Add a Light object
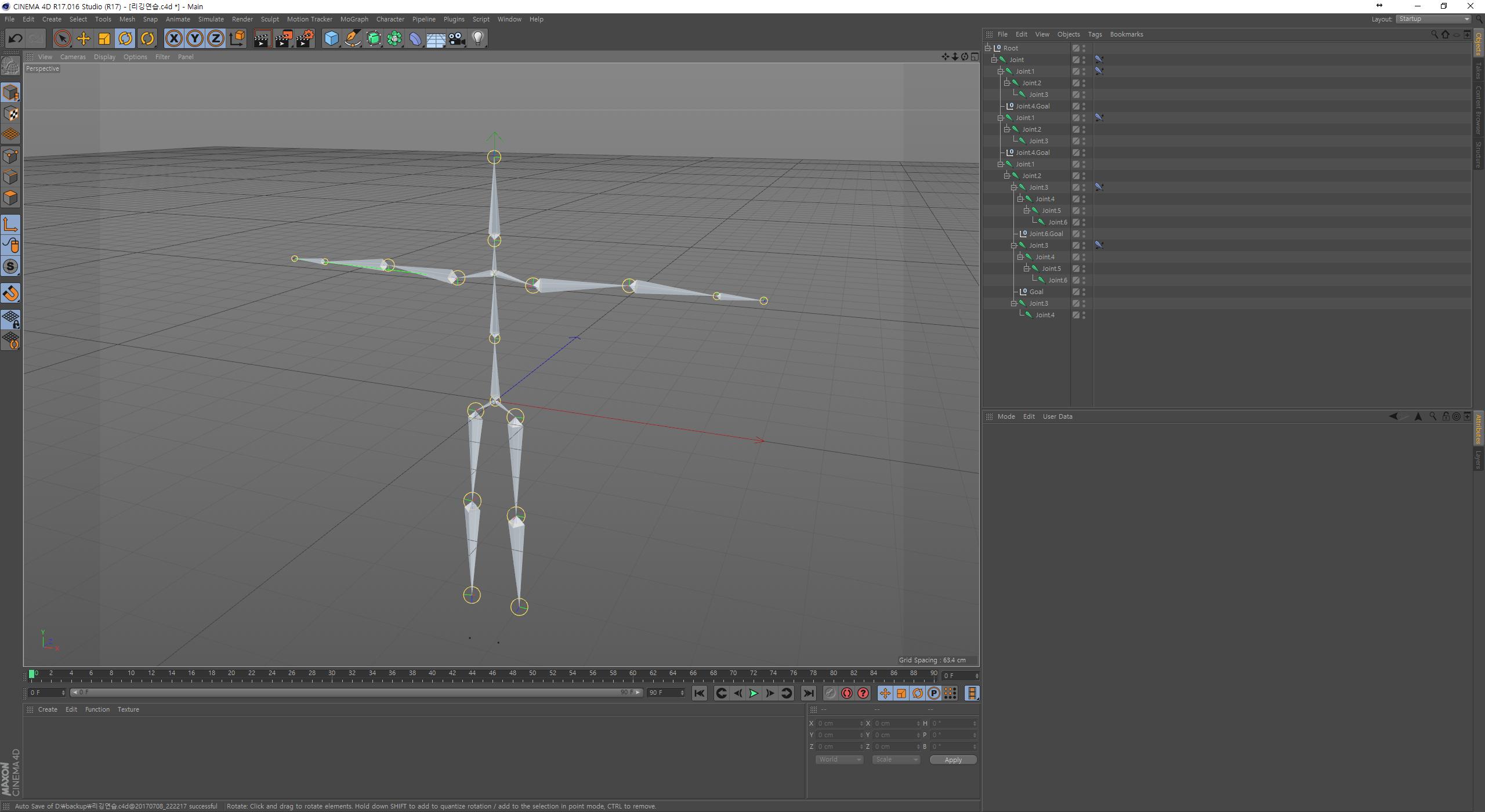 click(x=478, y=39)
